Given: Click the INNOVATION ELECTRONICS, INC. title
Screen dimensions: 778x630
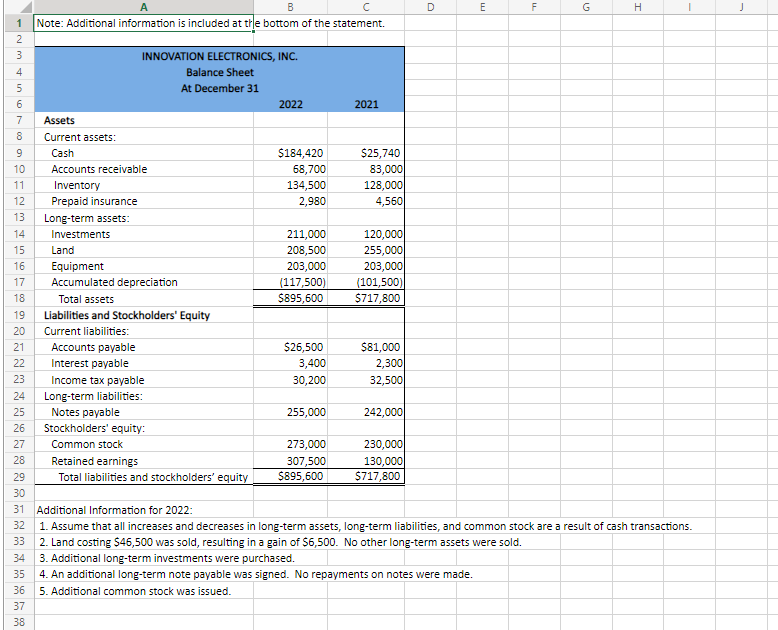Looking at the screenshot, I should click(220, 57).
